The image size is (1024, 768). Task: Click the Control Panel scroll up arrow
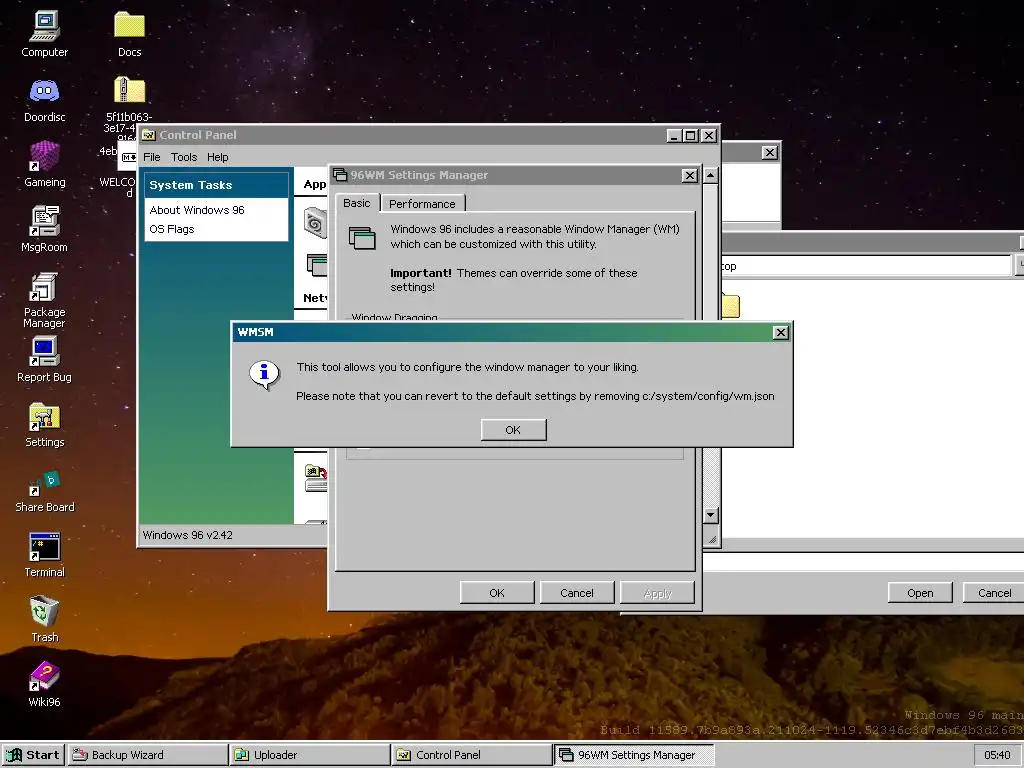pos(711,175)
